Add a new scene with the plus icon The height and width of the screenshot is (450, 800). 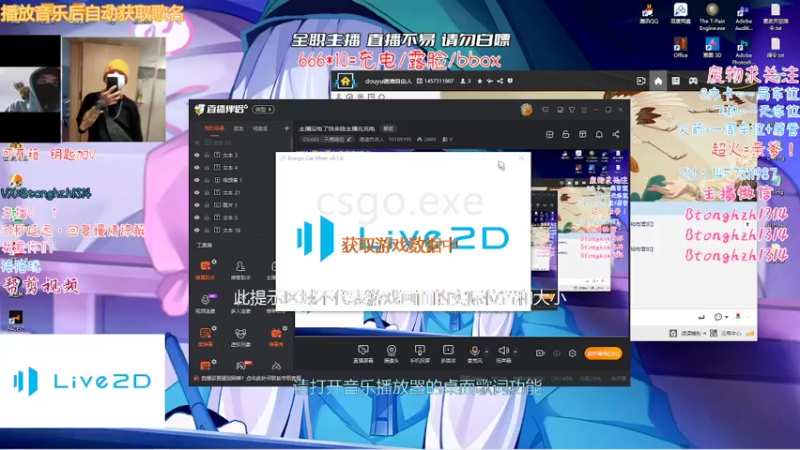coord(286,129)
